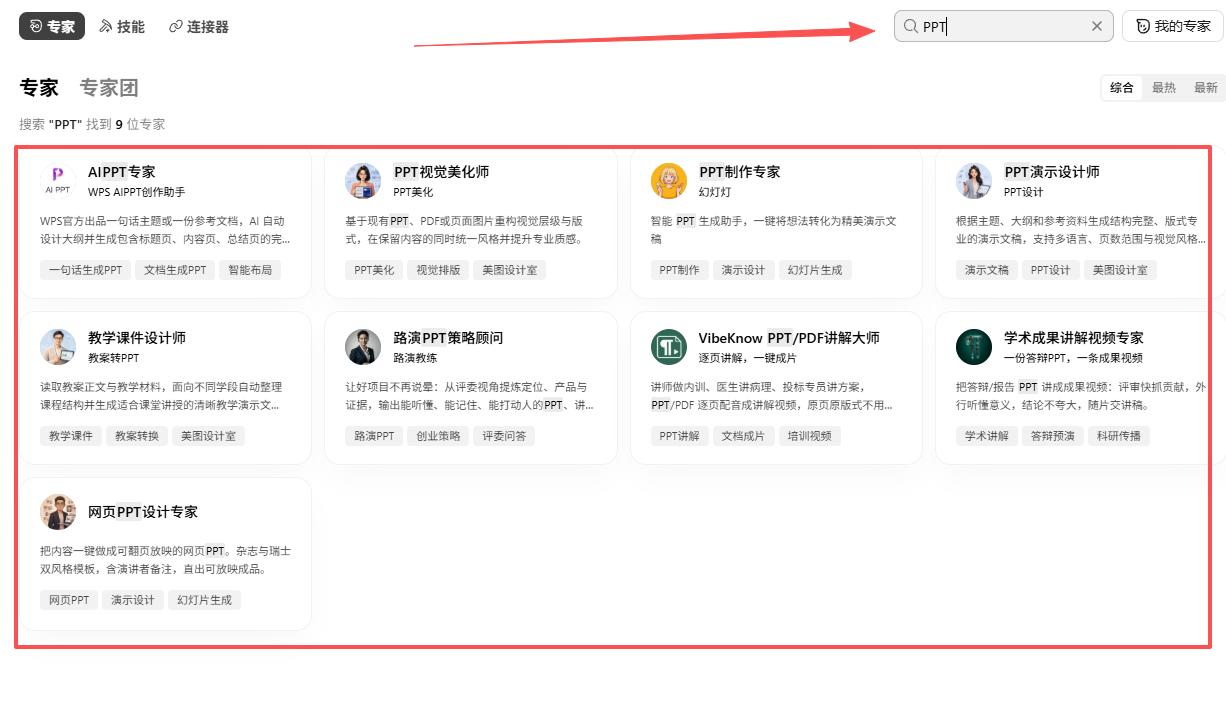Image resolution: width=1226 pixels, height=702 pixels.
Task: Click the PPT制作 tag
Action: point(680,270)
